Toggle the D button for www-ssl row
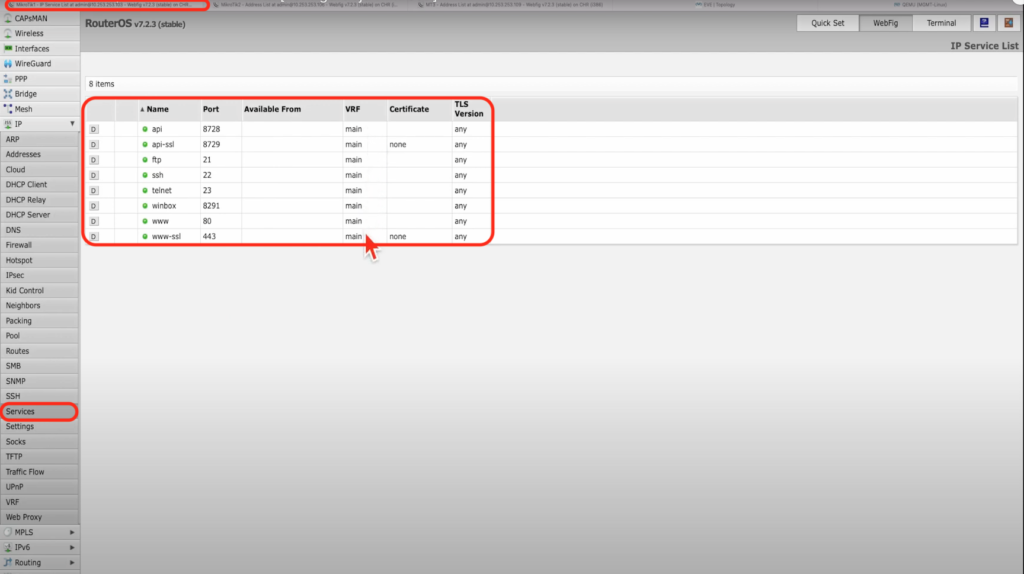Viewport: 1024px width, 574px height. click(94, 236)
